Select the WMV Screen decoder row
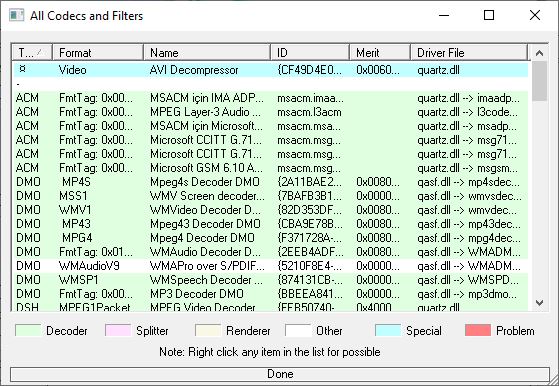This screenshot has width=559, height=386. click(x=271, y=196)
